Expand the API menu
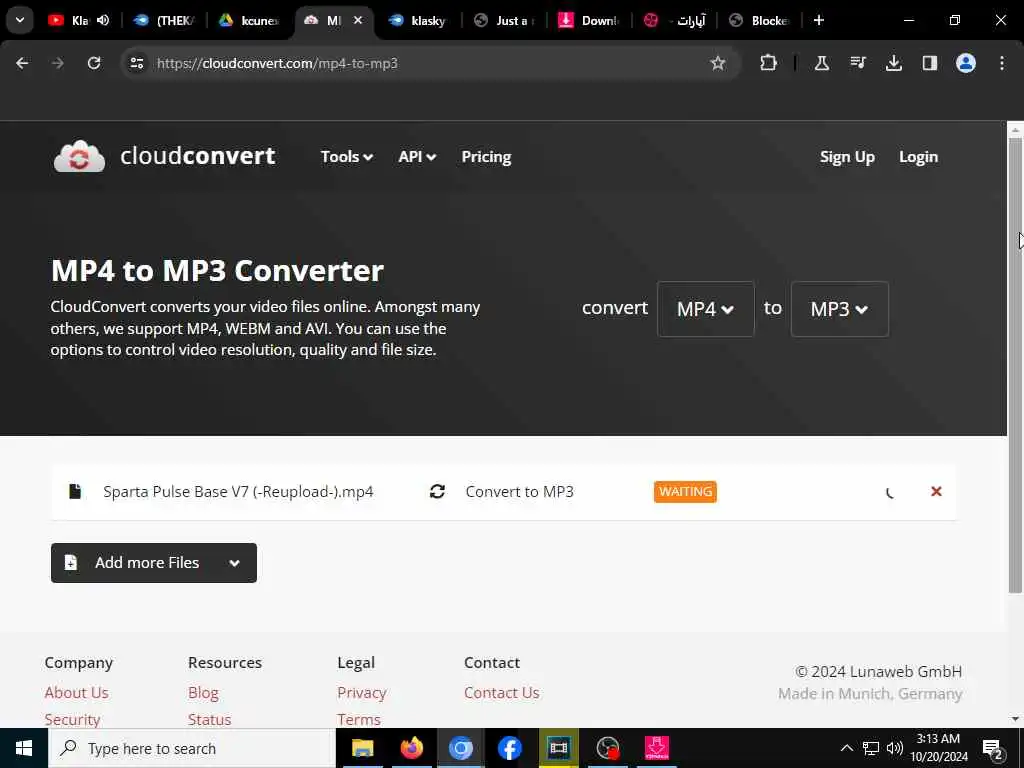Screen dimensions: 1024x768 coord(417,157)
